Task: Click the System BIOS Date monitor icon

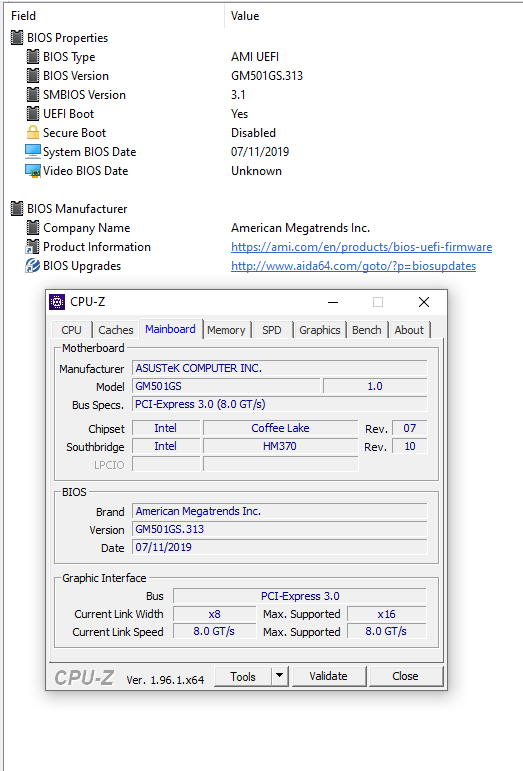Action: pyautogui.click(x=32, y=151)
